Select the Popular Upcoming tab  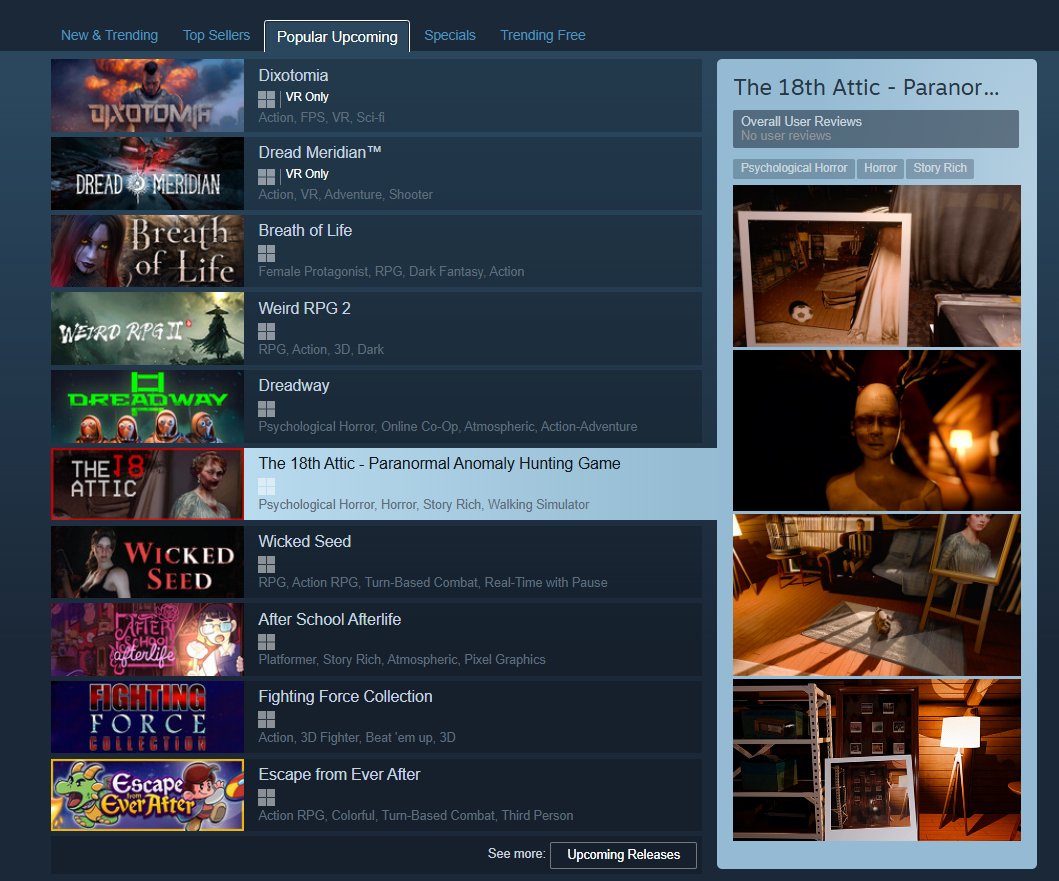pos(337,36)
